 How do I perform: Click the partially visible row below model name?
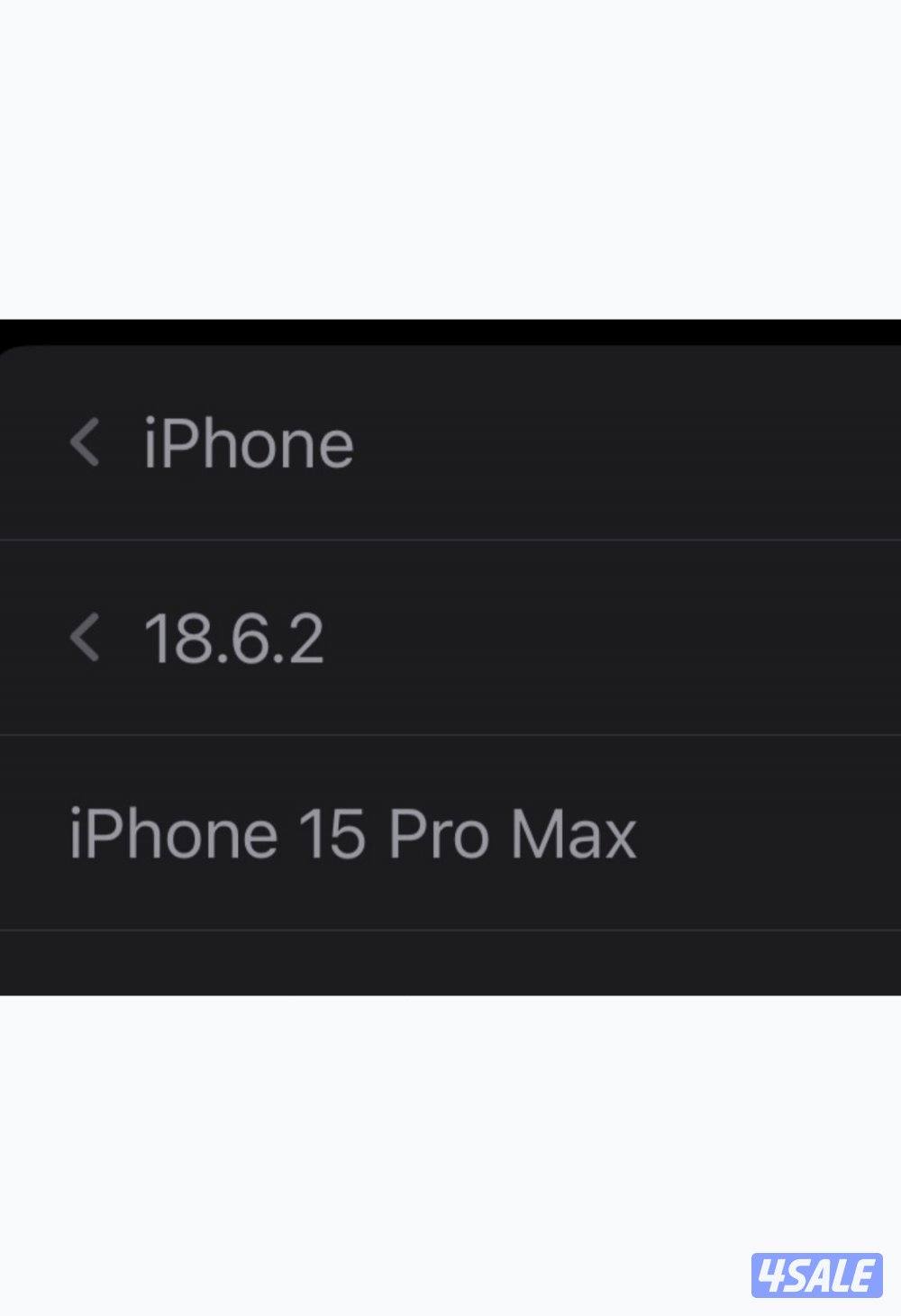(450, 962)
